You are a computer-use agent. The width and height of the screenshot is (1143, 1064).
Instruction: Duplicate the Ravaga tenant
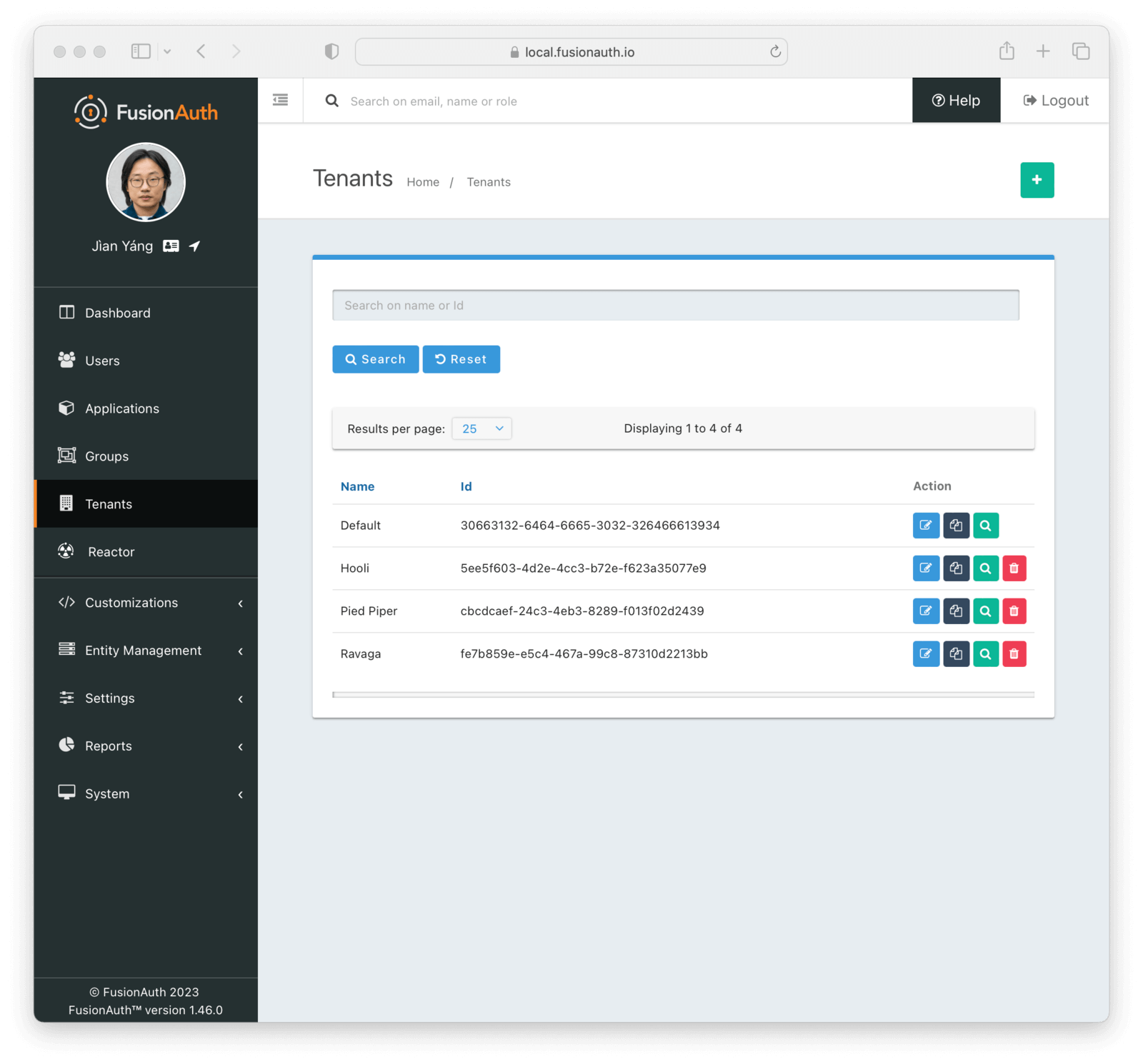click(x=956, y=654)
